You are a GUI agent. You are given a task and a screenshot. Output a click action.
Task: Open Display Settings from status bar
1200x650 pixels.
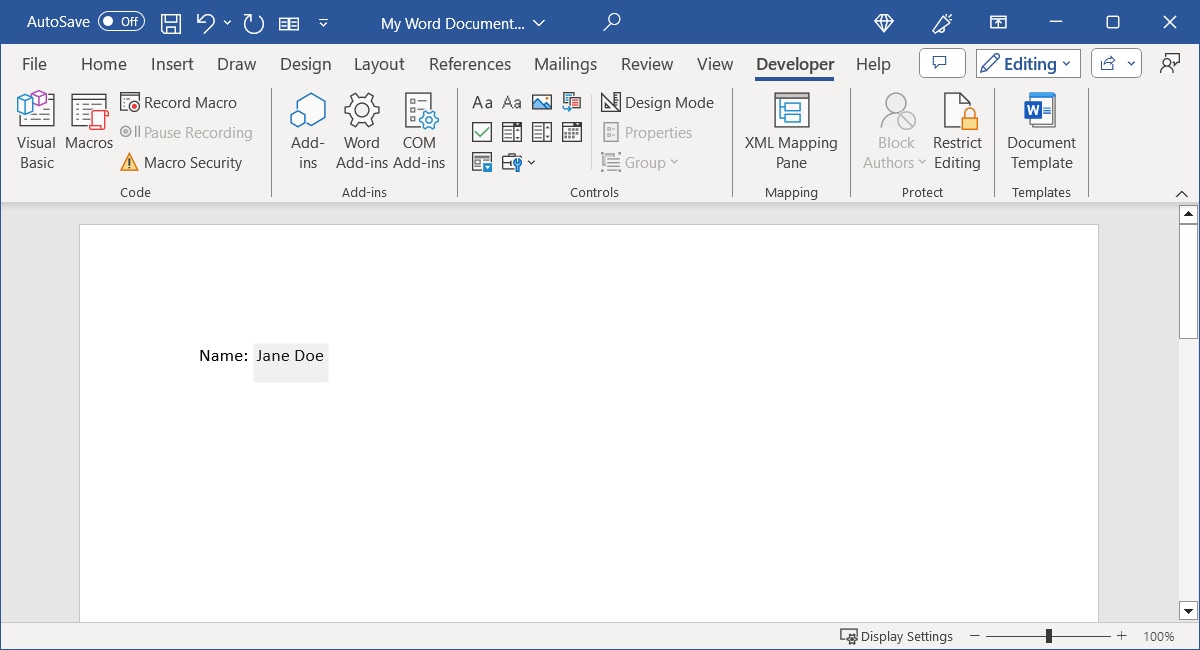(x=897, y=636)
